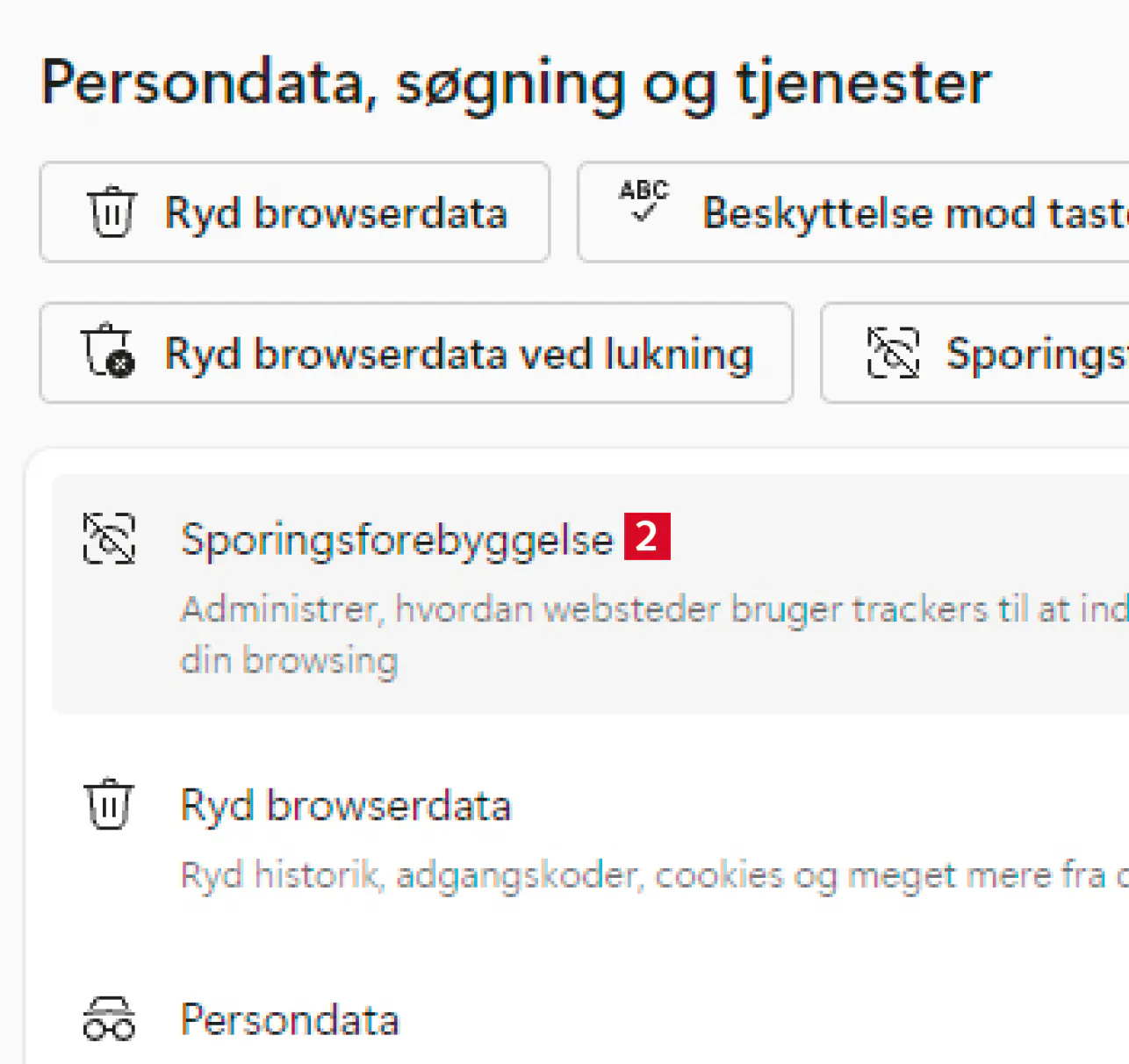
Task: Click the trash icon on the top Ryd browserdata button
Action: [x=111, y=212]
